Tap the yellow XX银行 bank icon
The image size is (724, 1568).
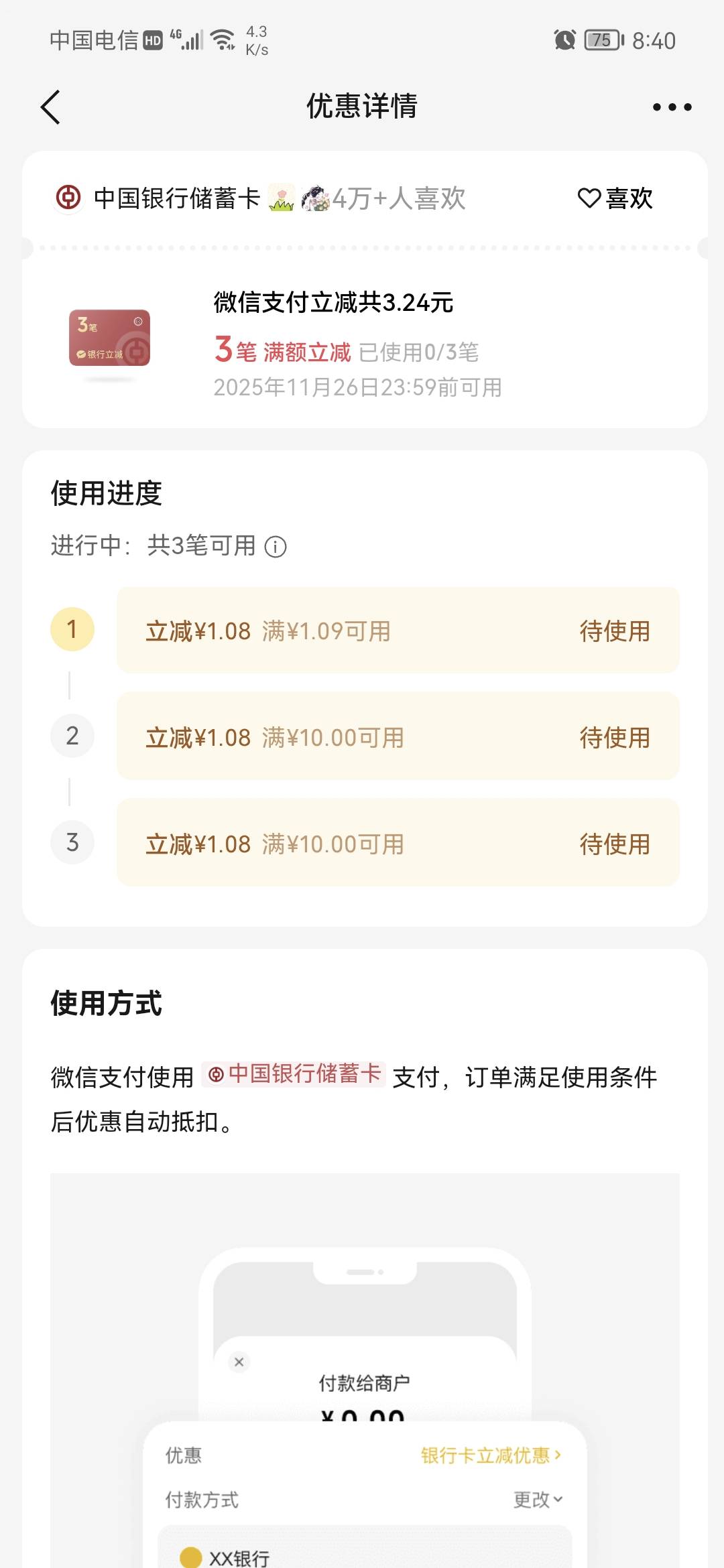(190, 1557)
